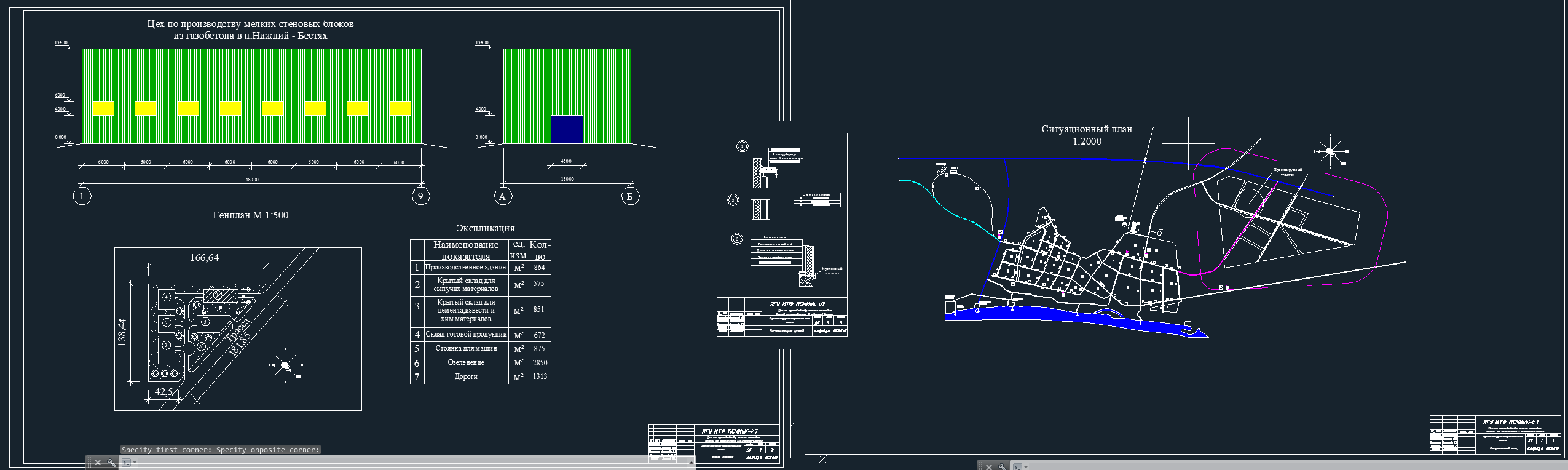Click the quantity value 2850
The image size is (1568, 470).
(x=540, y=363)
